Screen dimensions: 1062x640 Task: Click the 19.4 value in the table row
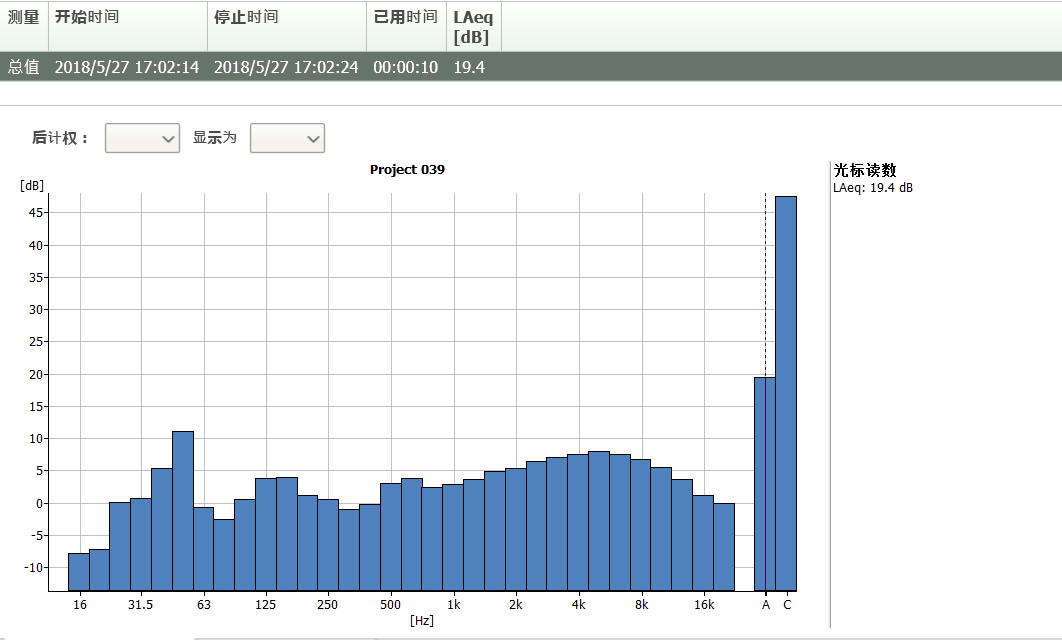tap(469, 67)
